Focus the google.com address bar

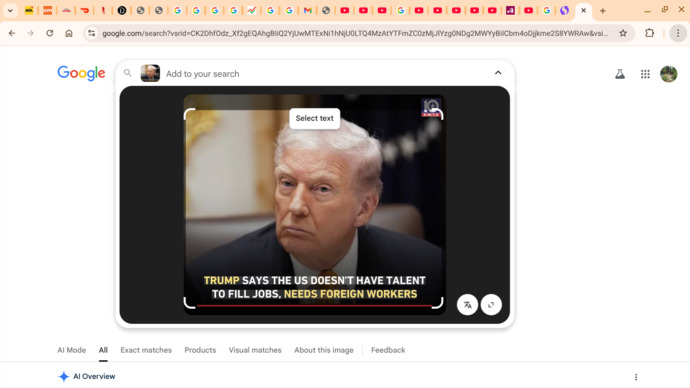click(x=355, y=33)
